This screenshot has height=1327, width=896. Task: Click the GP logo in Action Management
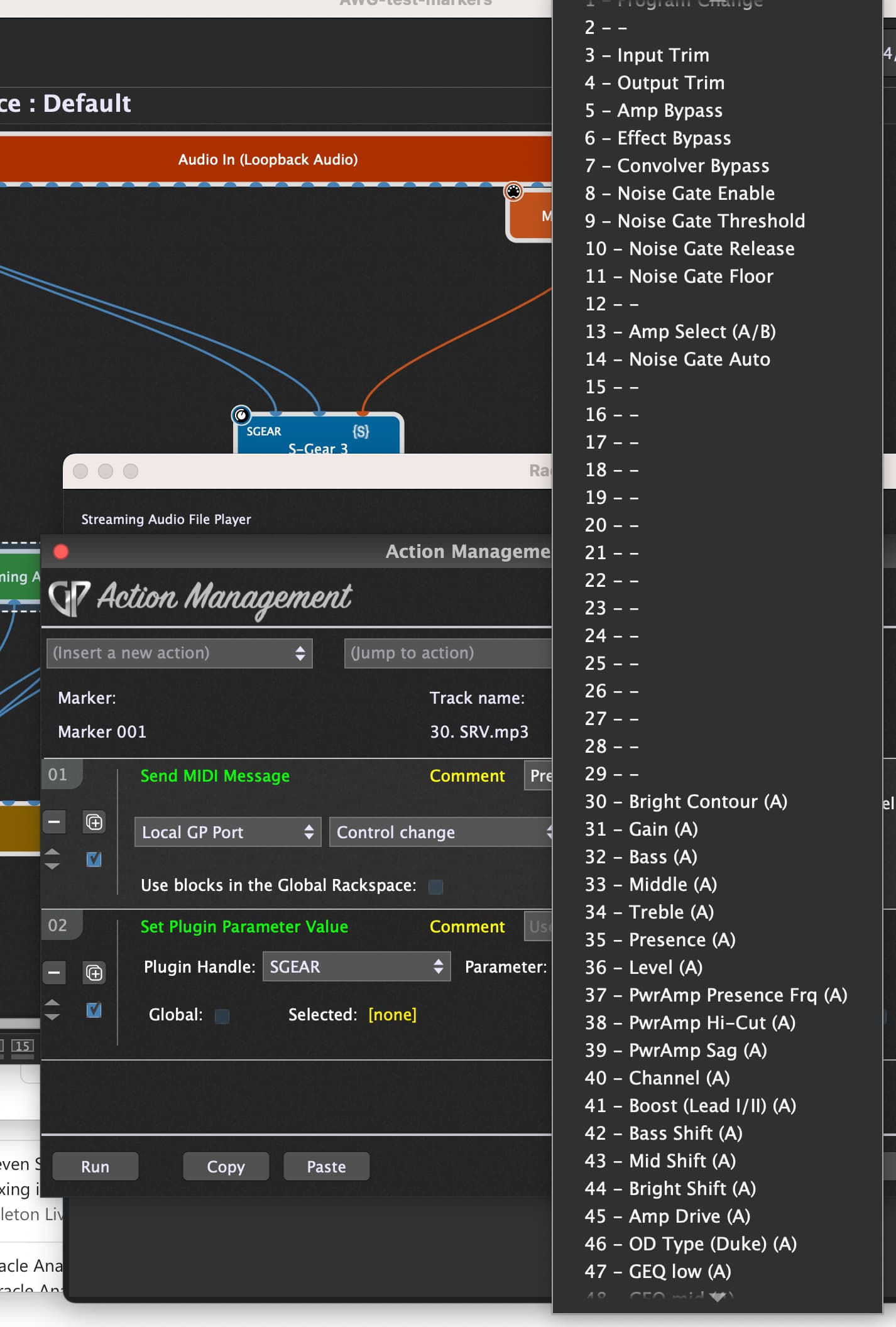point(69,598)
